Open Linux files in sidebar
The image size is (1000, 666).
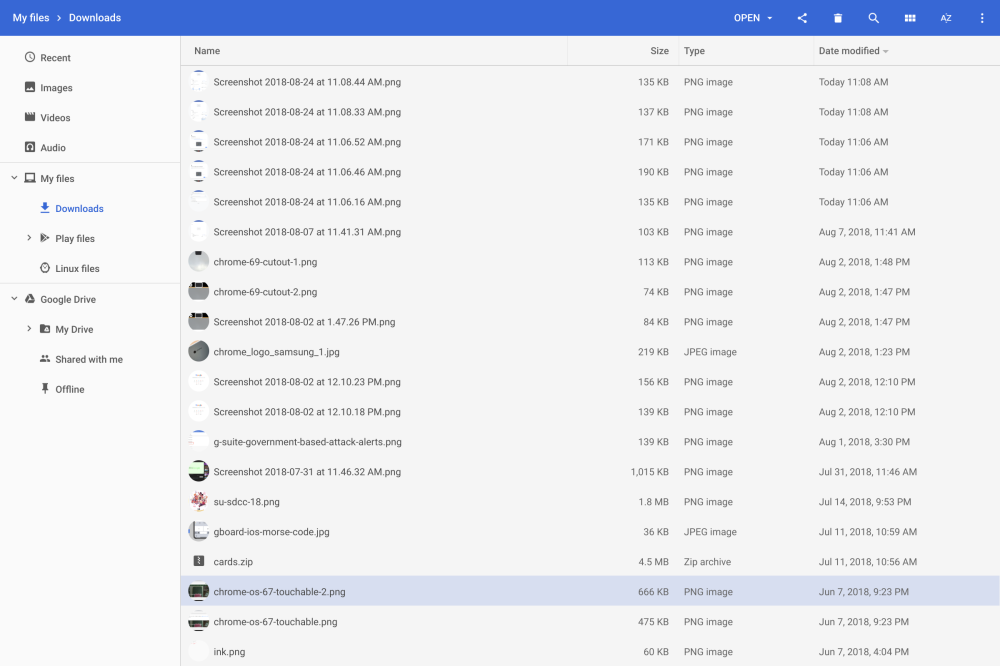click(x=77, y=269)
